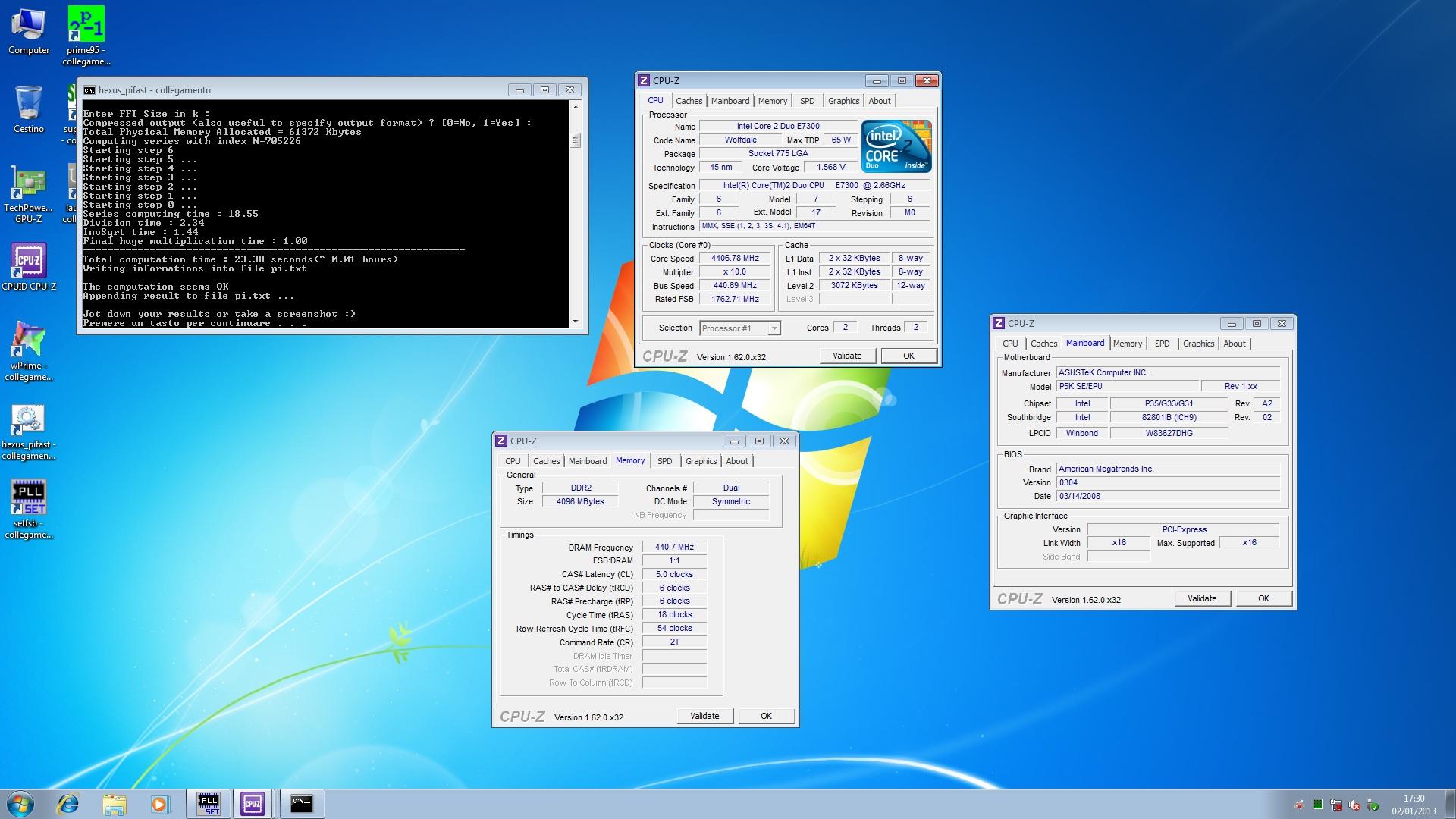Click the BIOS date 03/14/2008 field
The image size is (1456, 819).
(x=1169, y=497)
